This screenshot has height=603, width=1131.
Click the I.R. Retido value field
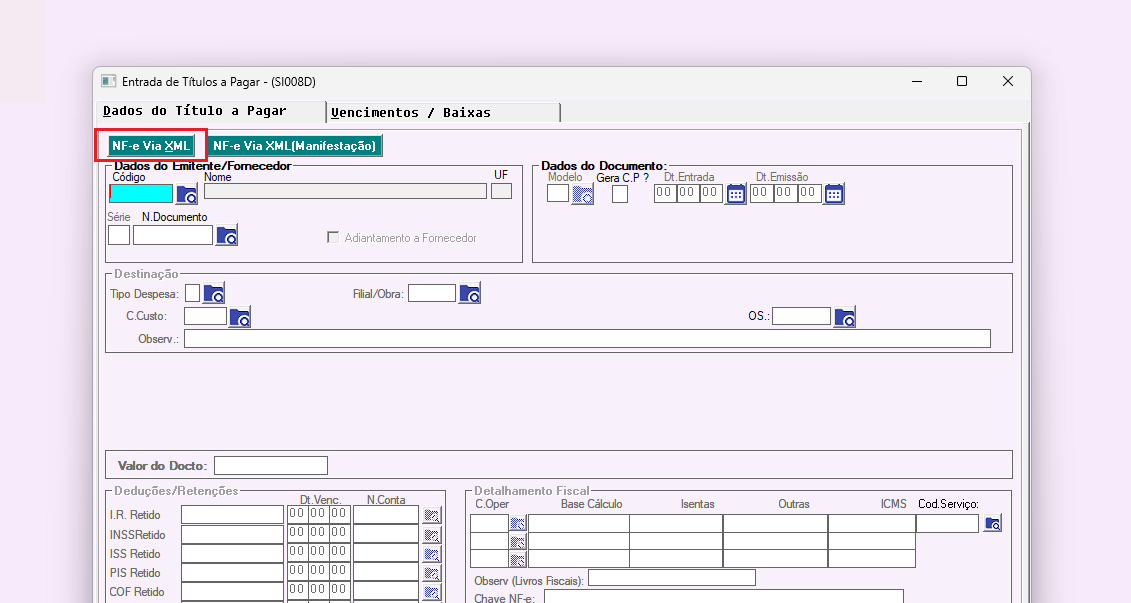232,514
